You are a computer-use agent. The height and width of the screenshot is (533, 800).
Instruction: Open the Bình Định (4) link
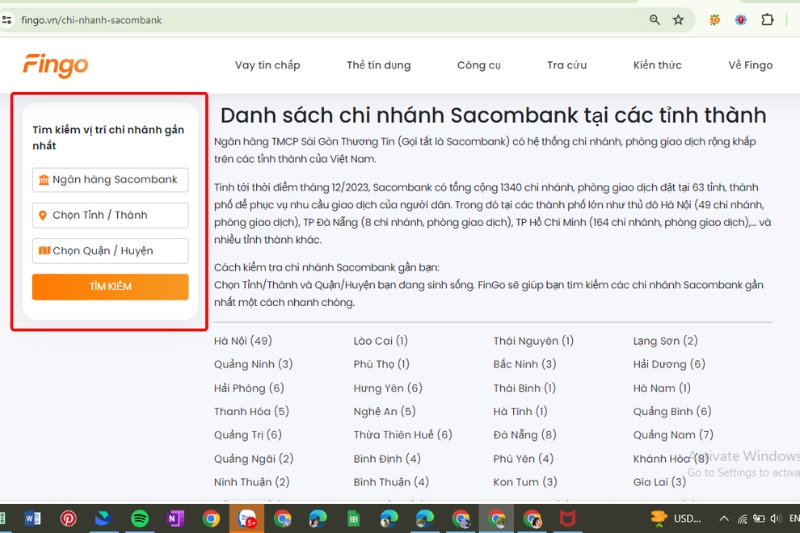click(387, 459)
